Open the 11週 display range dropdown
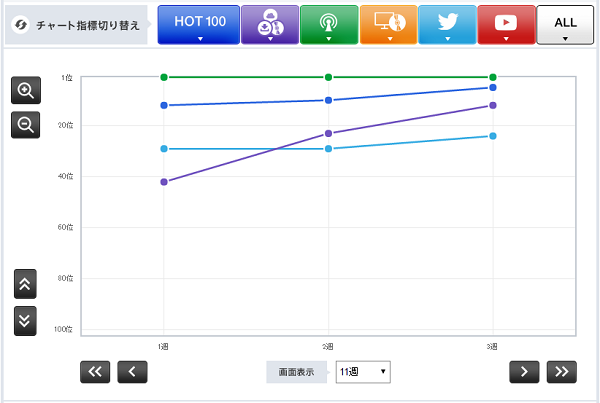The width and height of the screenshot is (600, 403). (x=363, y=372)
